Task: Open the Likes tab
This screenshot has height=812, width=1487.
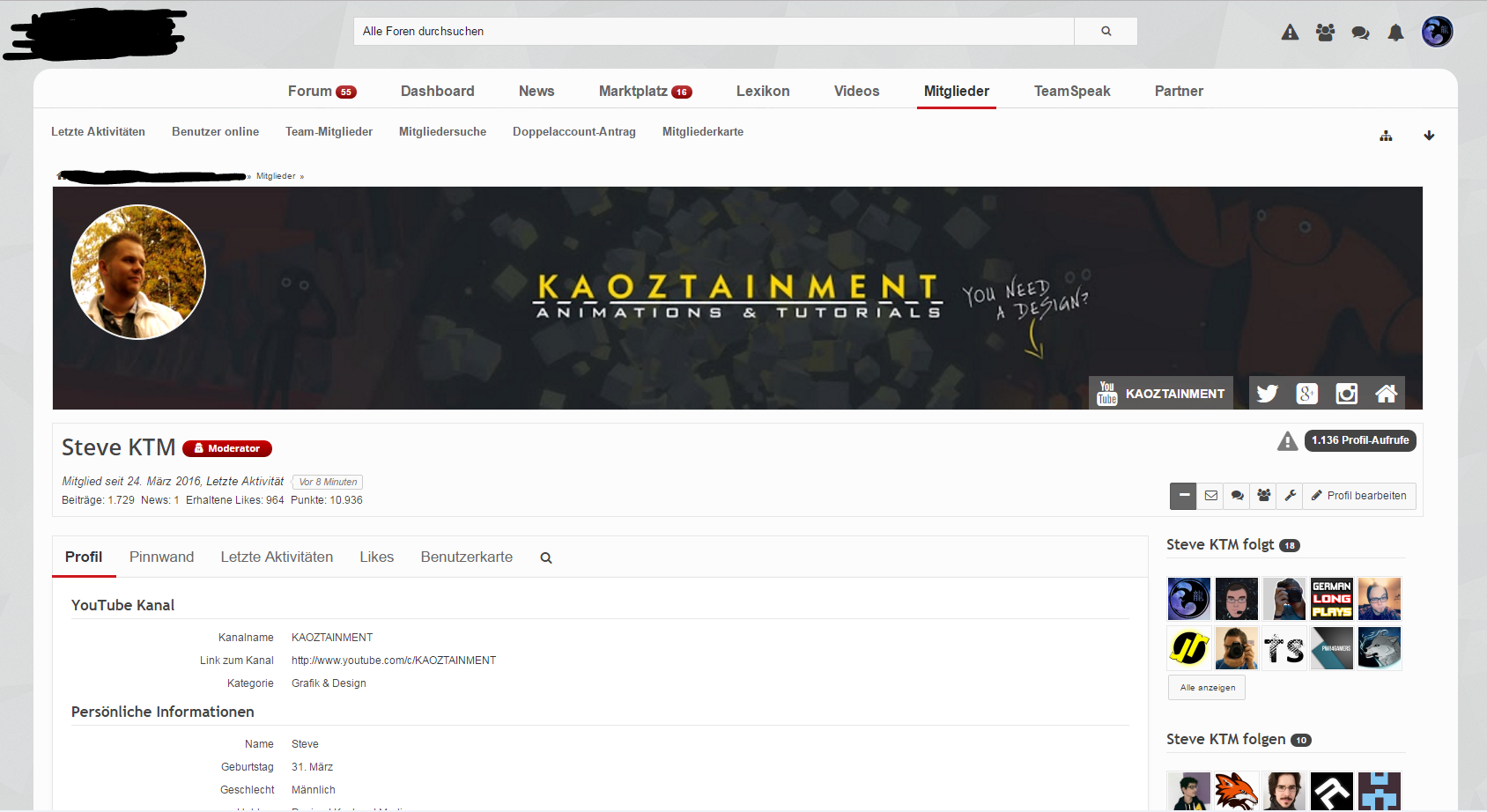Action: [x=376, y=557]
